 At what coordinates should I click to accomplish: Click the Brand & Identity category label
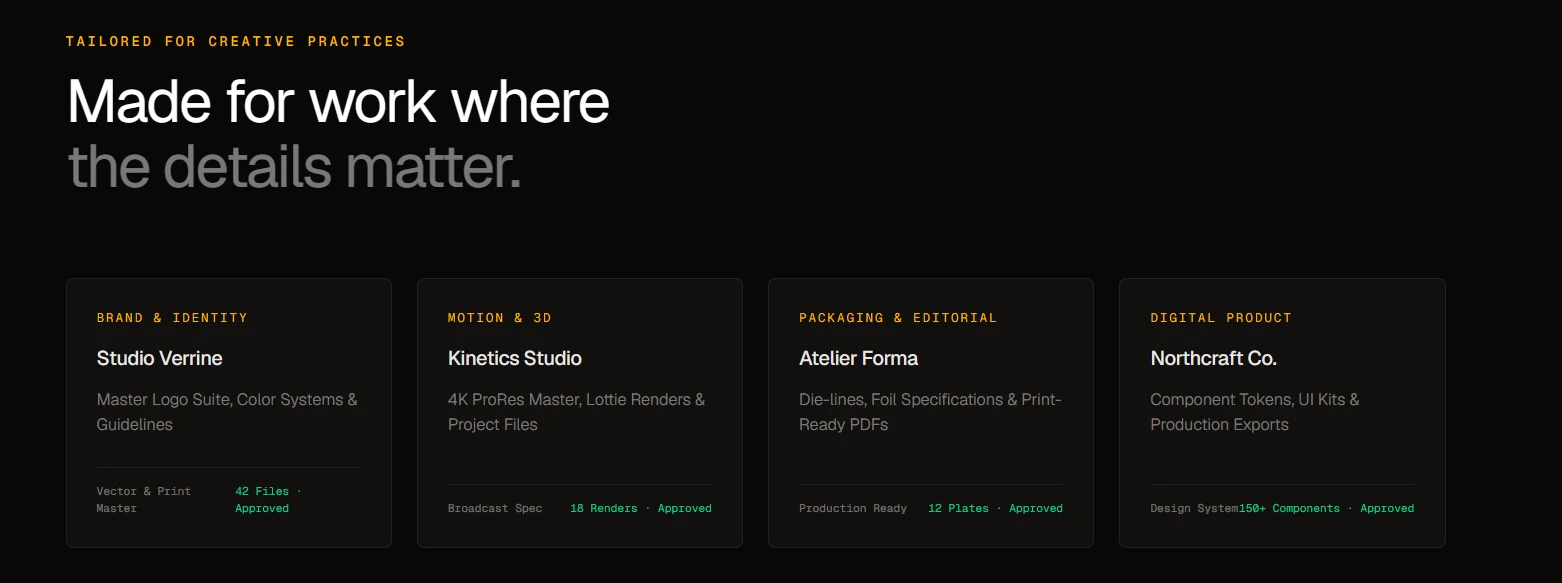click(172, 318)
